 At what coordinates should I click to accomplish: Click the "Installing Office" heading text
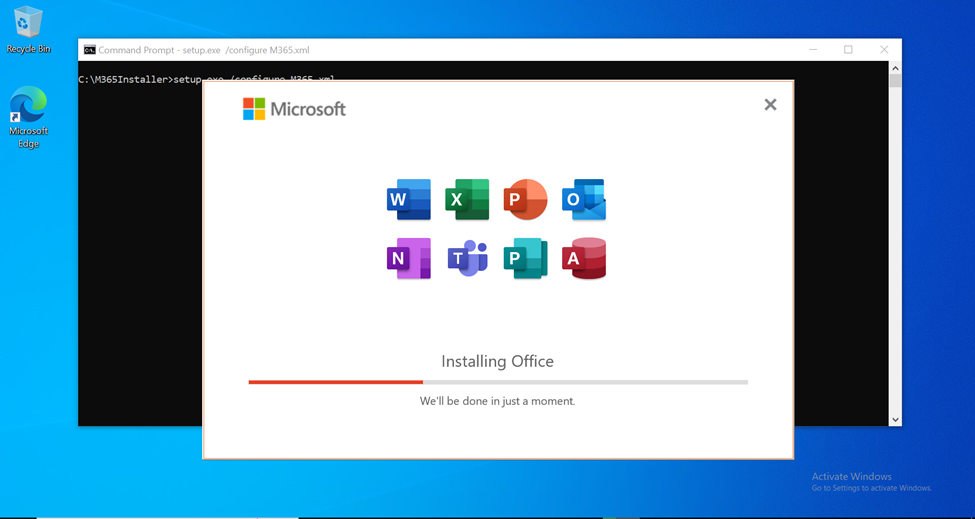pos(497,361)
